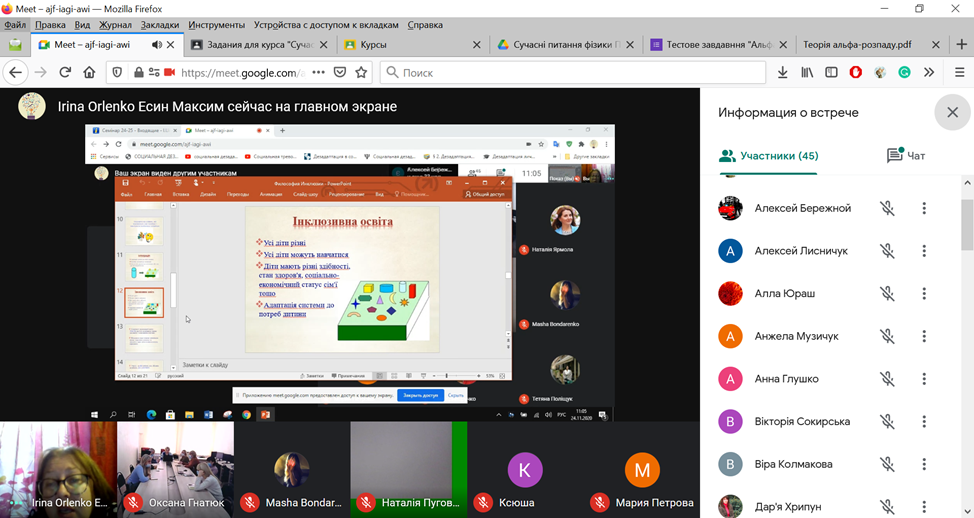
Task: Open options menu for Алексей Лисничук
Action: point(924,251)
